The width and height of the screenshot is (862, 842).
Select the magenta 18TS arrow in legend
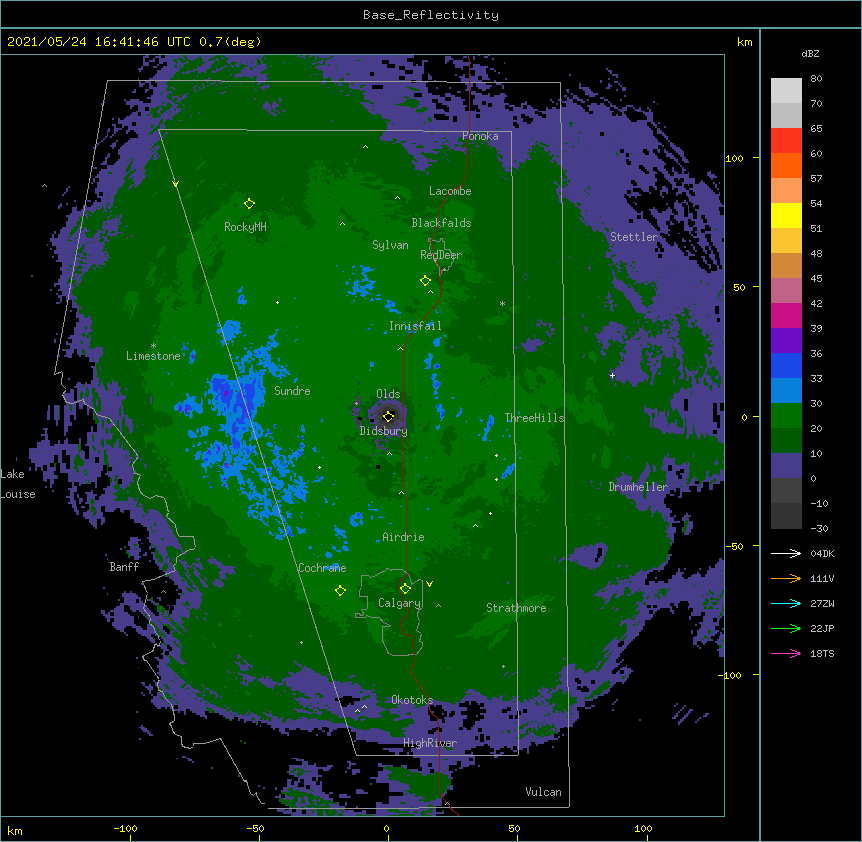click(786, 653)
